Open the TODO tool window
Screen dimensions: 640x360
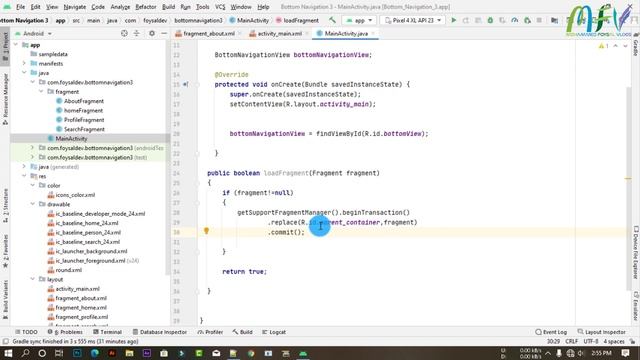[26, 332]
